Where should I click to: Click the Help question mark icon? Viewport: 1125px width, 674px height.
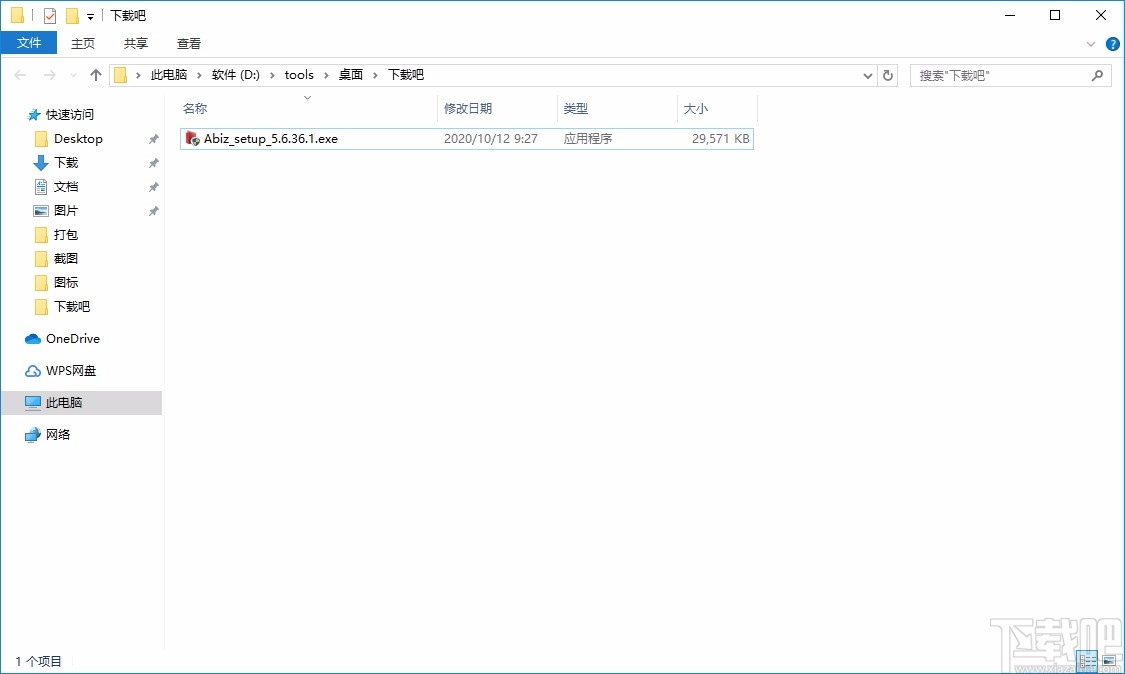point(1112,43)
